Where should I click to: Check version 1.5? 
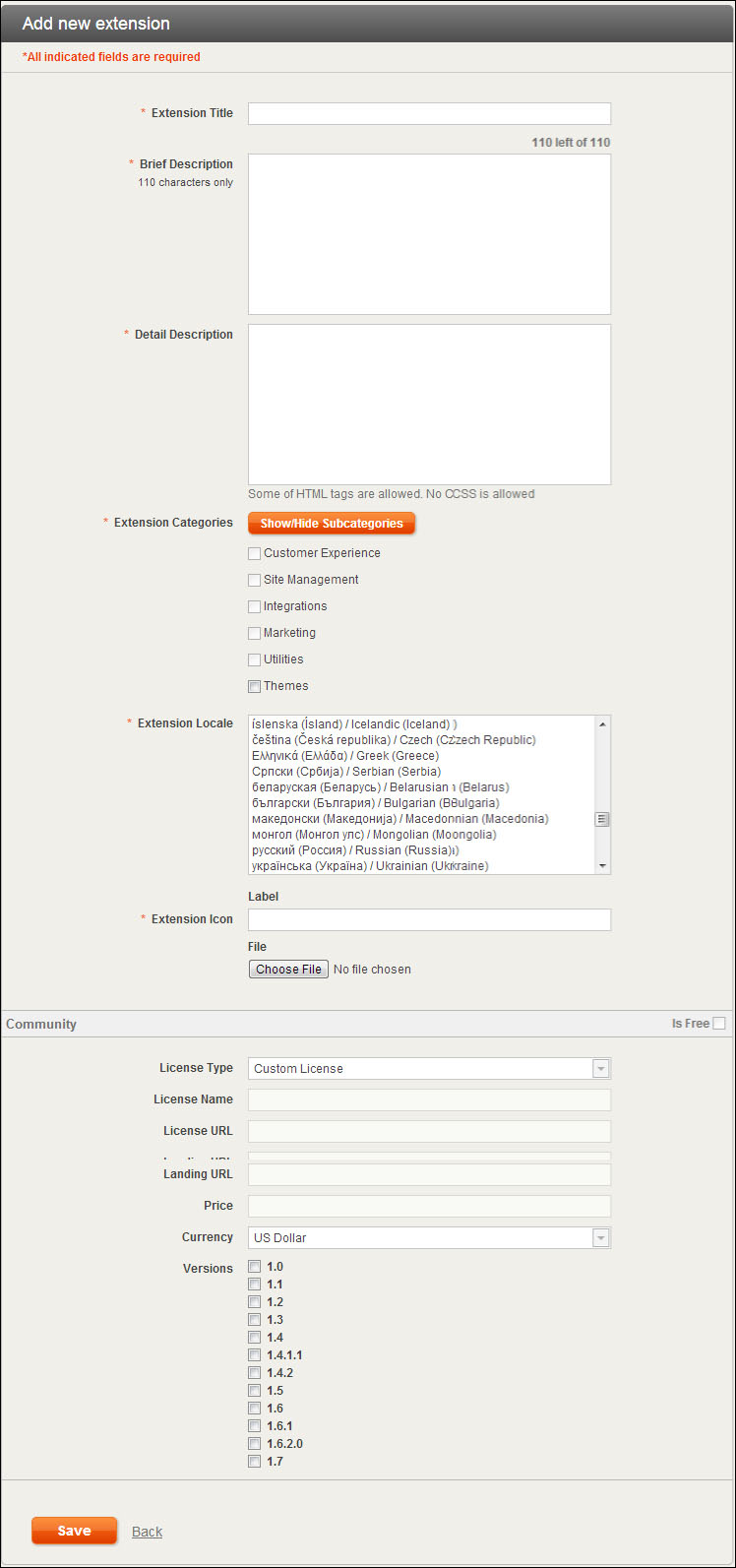pyautogui.click(x=255, y=1391)
